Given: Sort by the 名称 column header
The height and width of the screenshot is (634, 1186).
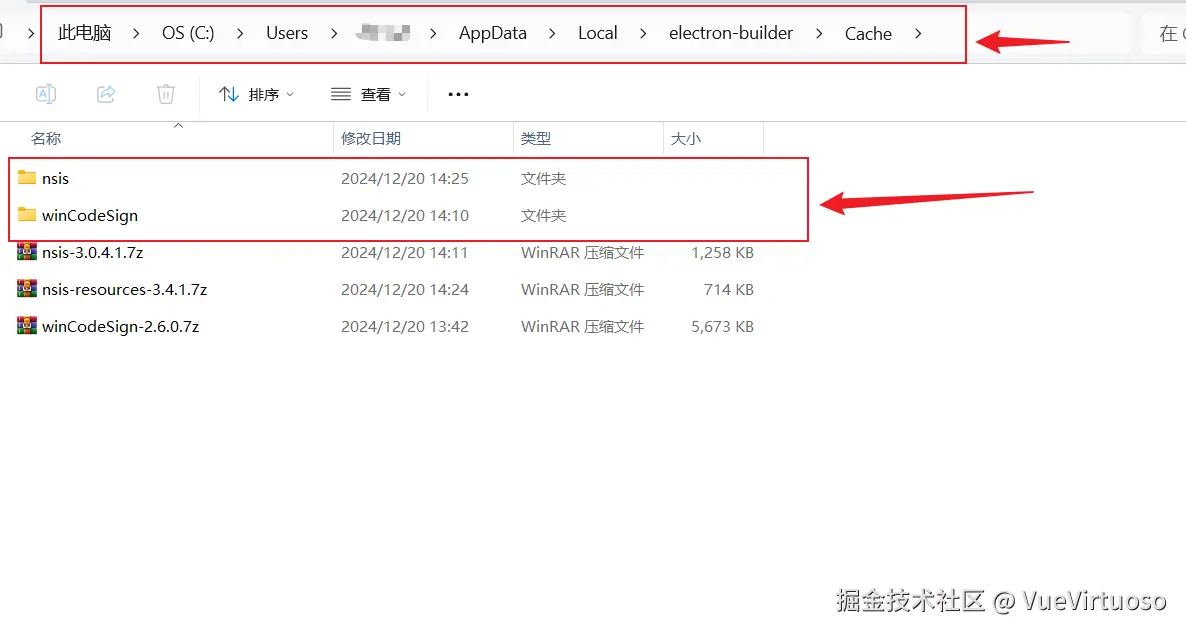Looking at the screenshot, I should point(45,138).
